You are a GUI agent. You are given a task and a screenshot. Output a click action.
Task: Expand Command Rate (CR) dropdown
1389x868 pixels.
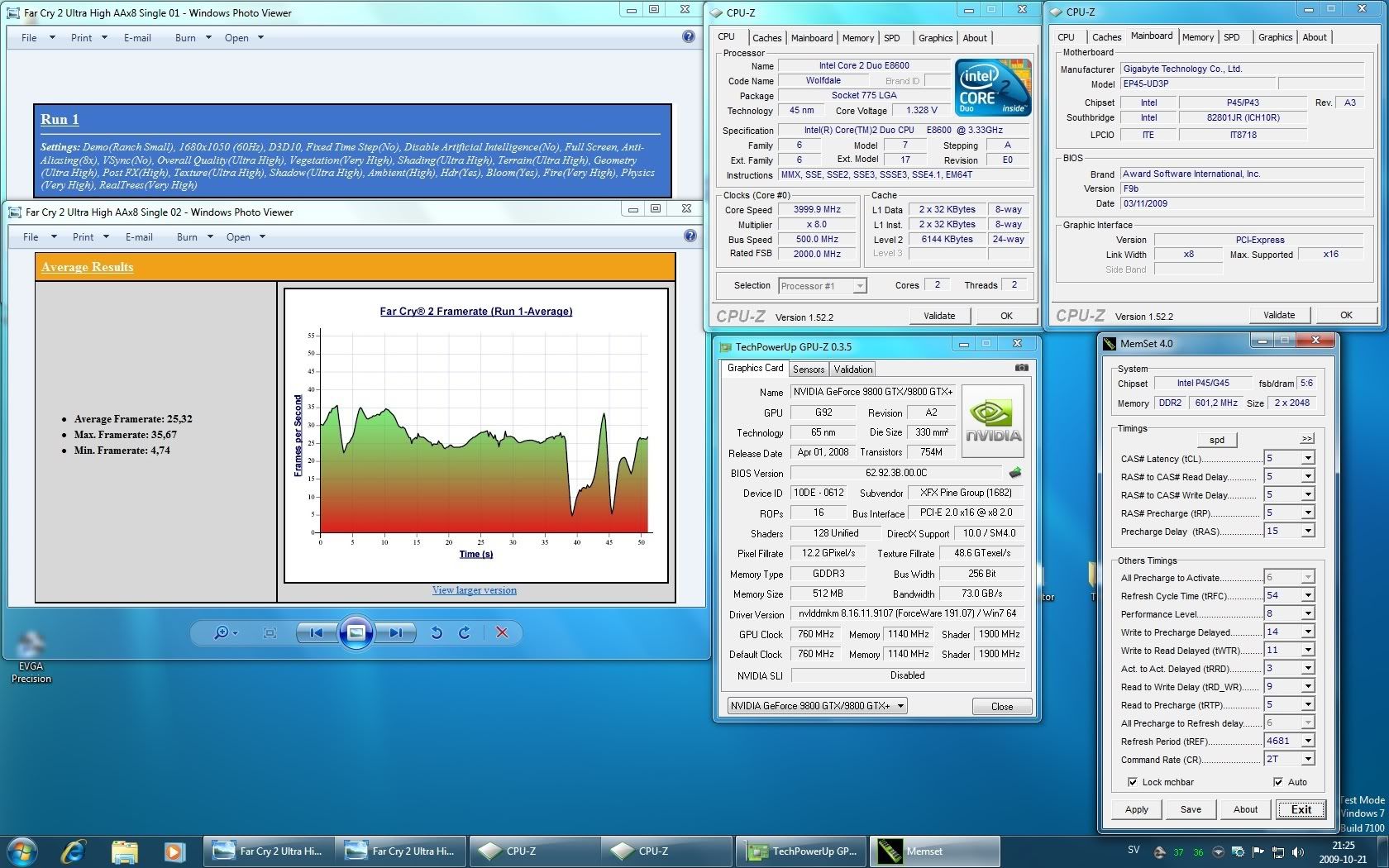coord(1308,759)
